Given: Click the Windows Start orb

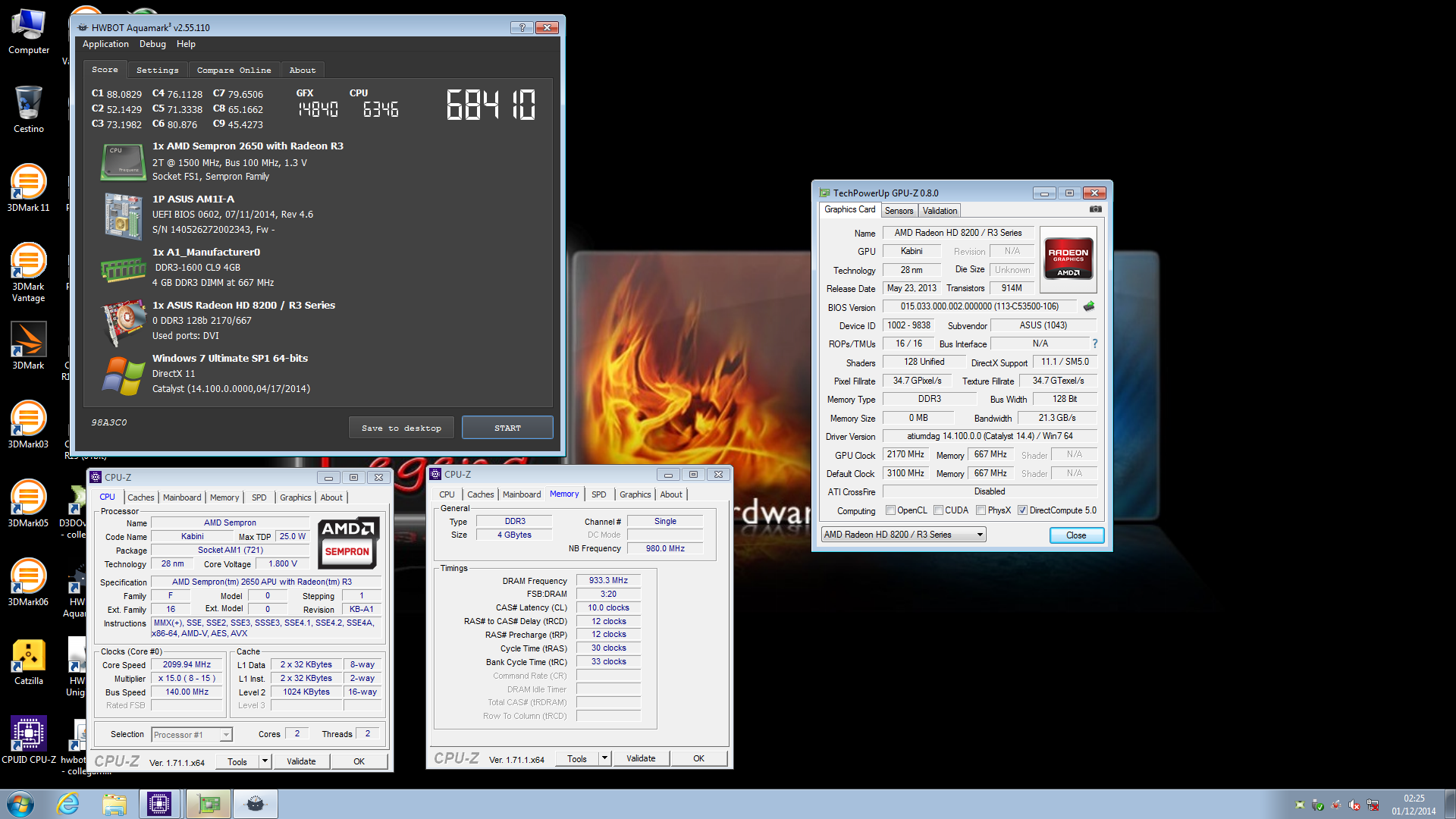Looking at the screenshot, I should [x=20, y=804].
